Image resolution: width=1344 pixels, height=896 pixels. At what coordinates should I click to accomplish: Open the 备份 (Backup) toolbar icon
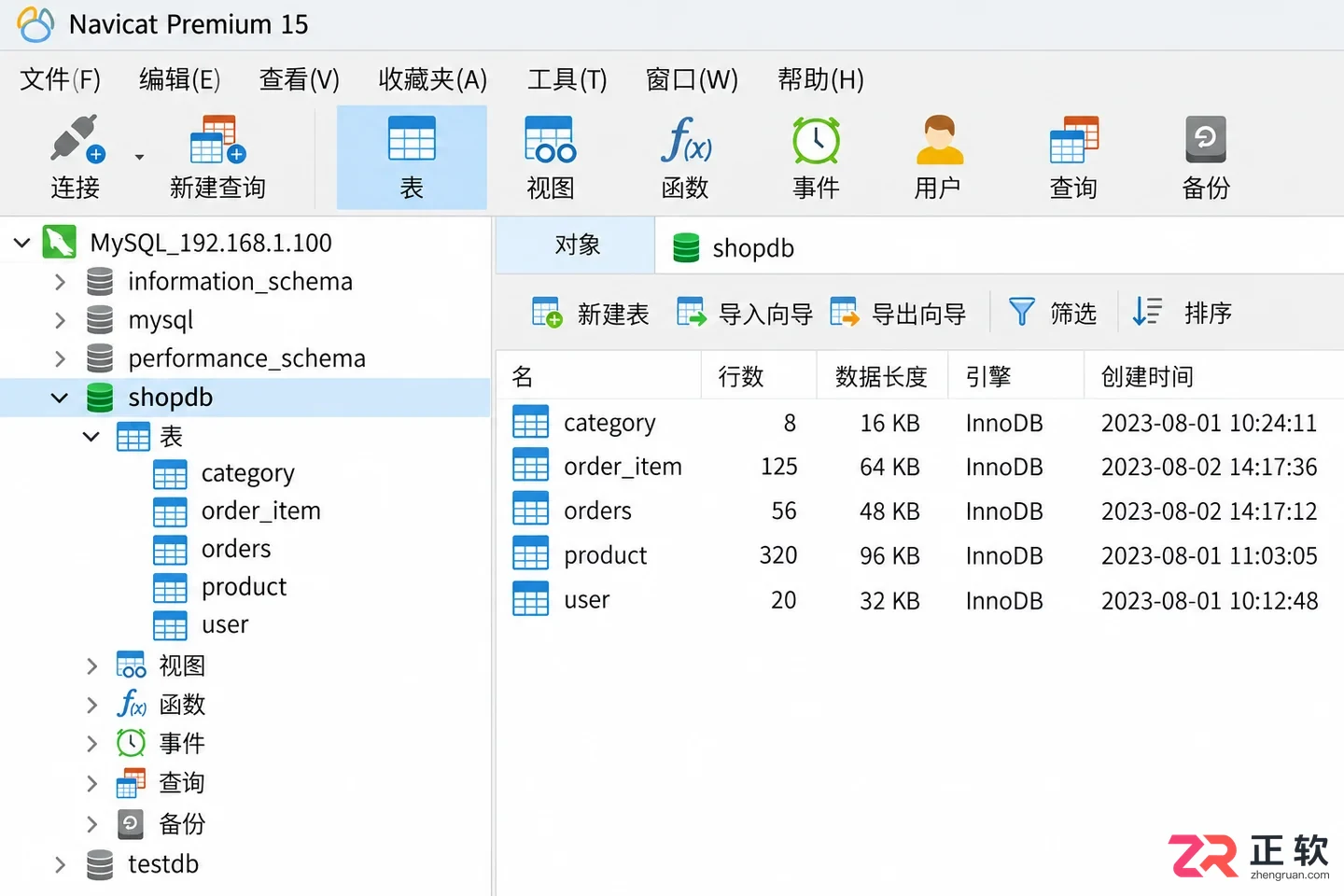[x=1205, y=139]
